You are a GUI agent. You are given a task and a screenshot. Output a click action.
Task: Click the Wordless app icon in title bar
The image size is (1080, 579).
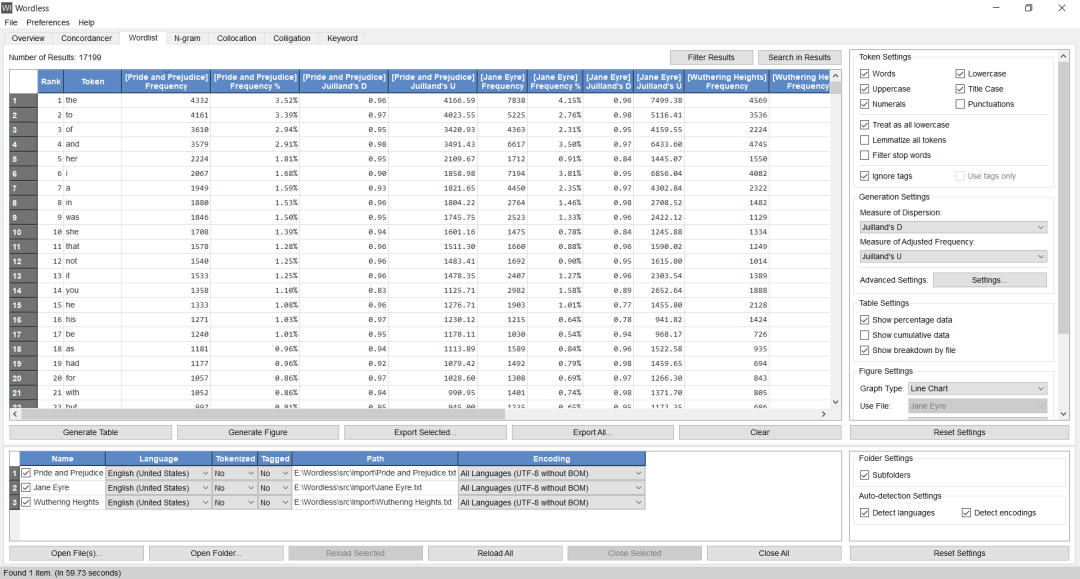7,8
